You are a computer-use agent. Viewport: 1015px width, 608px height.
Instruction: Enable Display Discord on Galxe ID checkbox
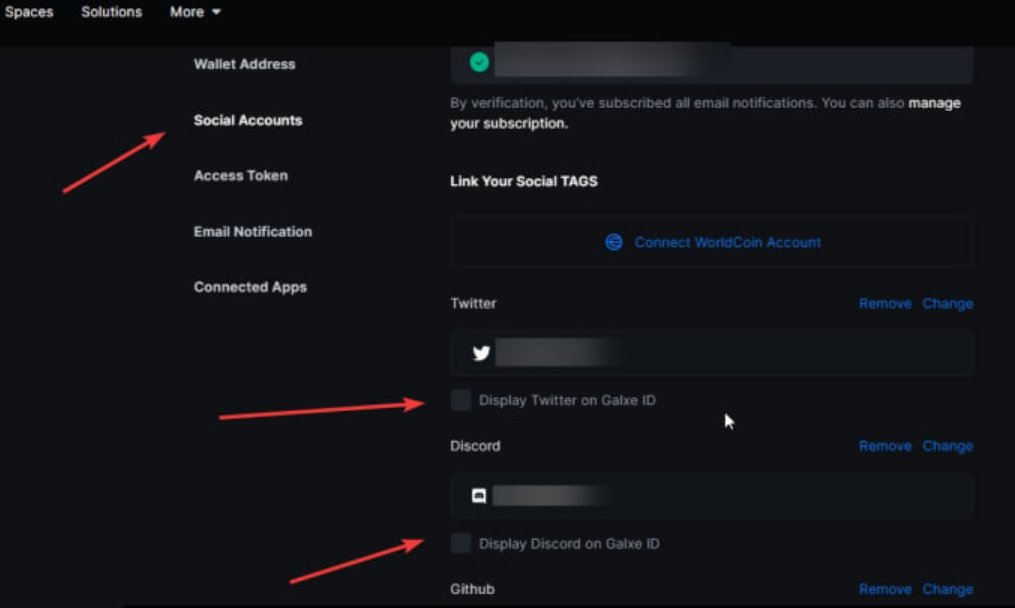point(461,543)
